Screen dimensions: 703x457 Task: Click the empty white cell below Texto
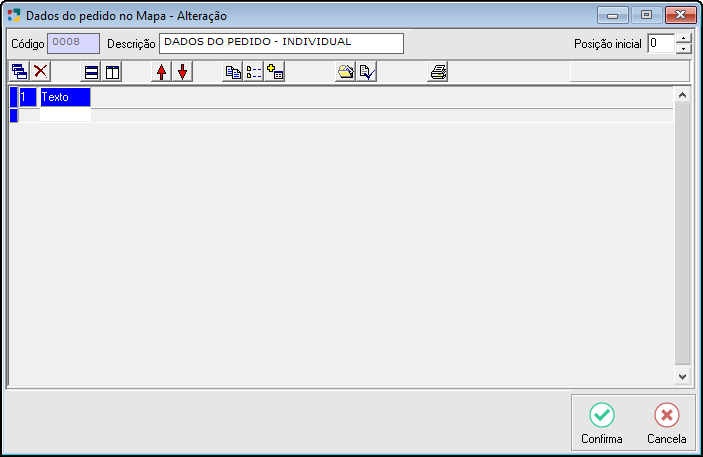pos(65,115)
